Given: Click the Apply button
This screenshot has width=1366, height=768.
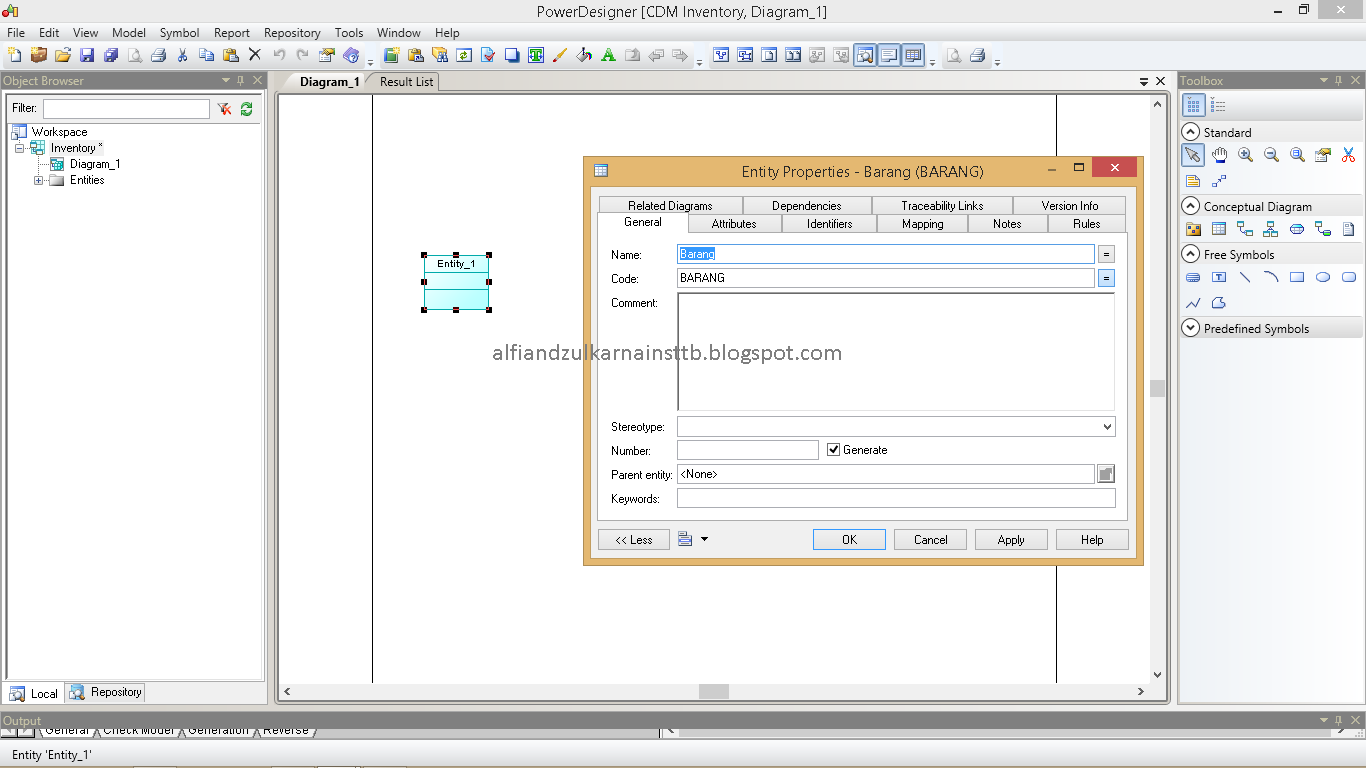Looking at the screenshot, I should (1010, 539).
